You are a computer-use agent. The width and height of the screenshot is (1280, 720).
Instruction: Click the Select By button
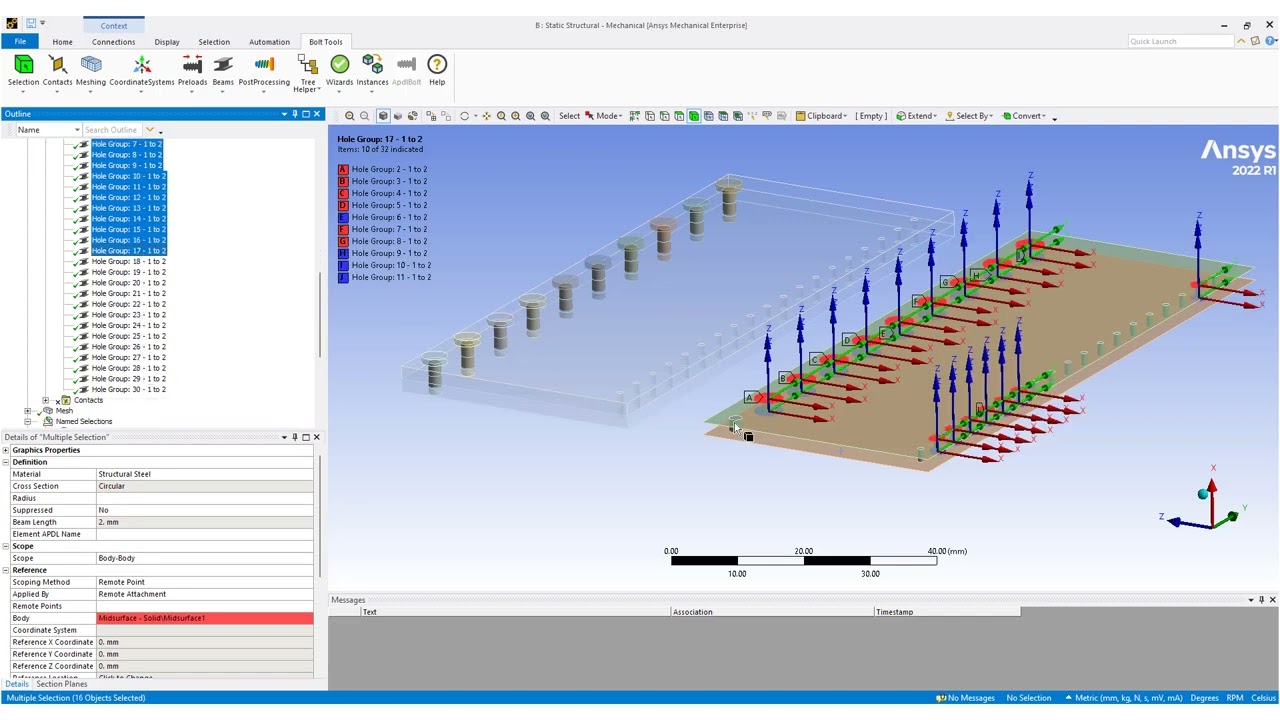969,116
